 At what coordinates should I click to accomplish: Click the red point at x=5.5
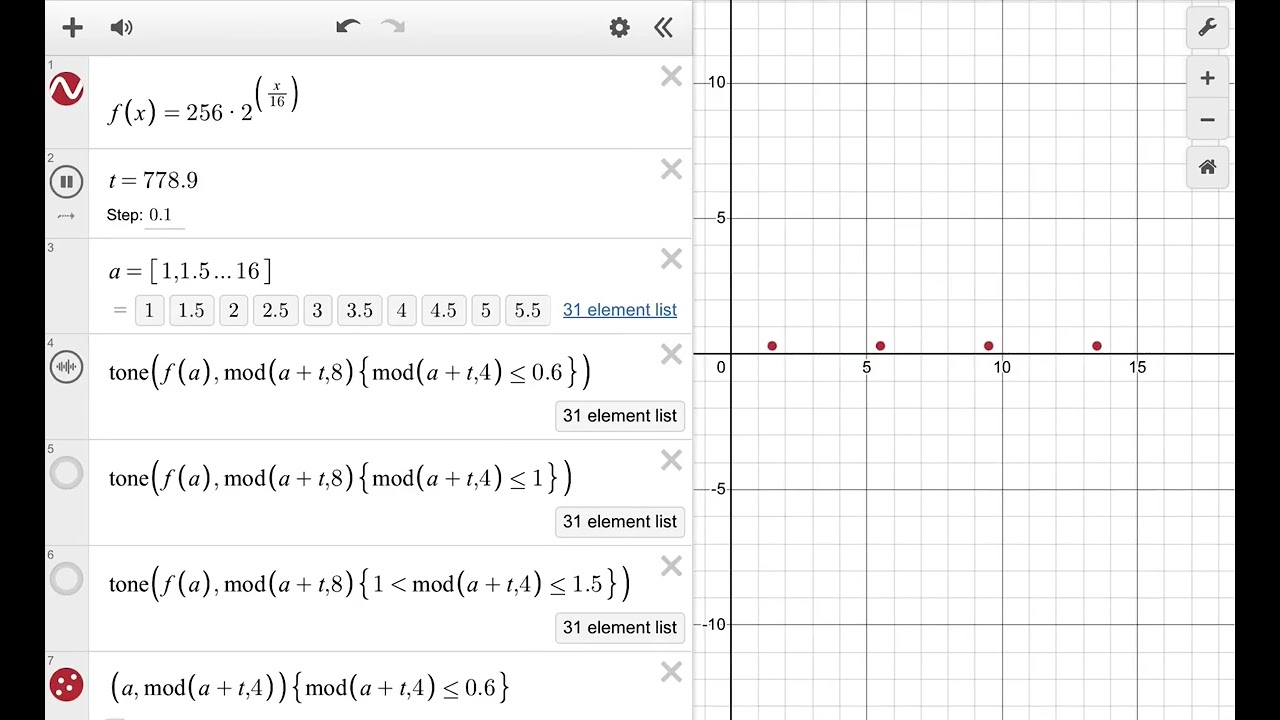pos(880,346)
